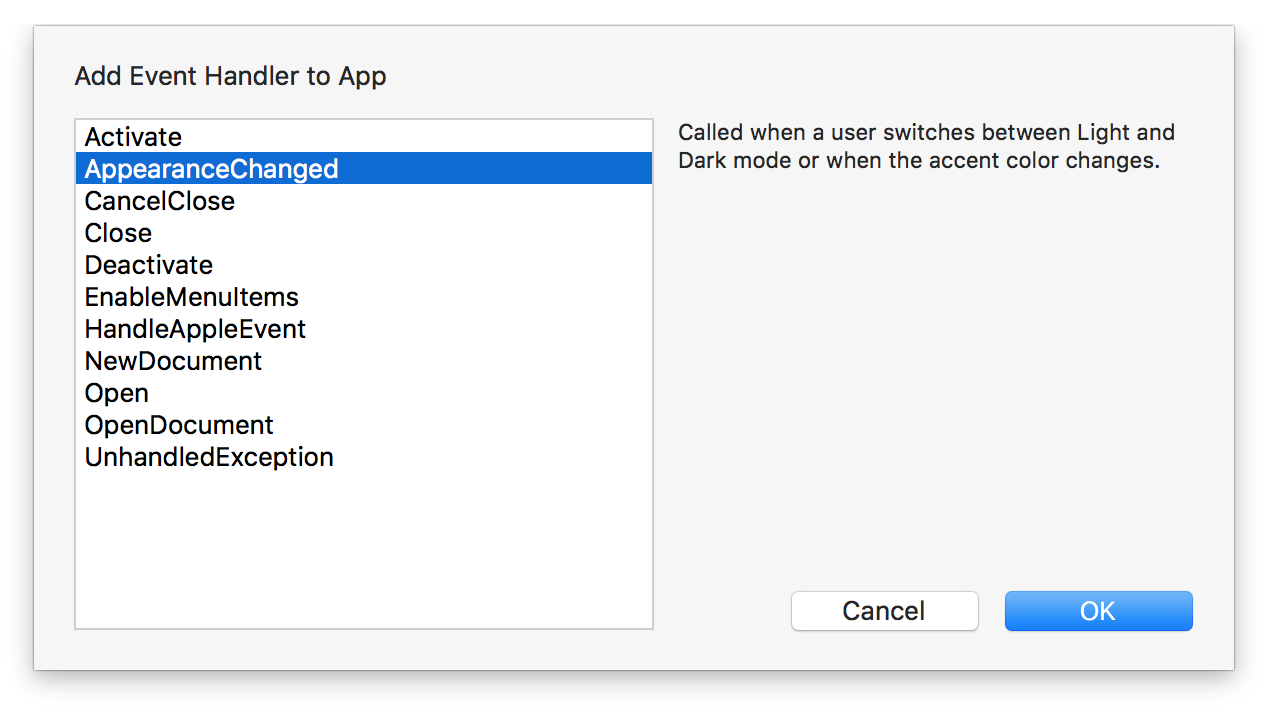This screenshot has width=1268, height=712.
Task: Click the empty space left of Cancel button
Action: coord(720,611)
